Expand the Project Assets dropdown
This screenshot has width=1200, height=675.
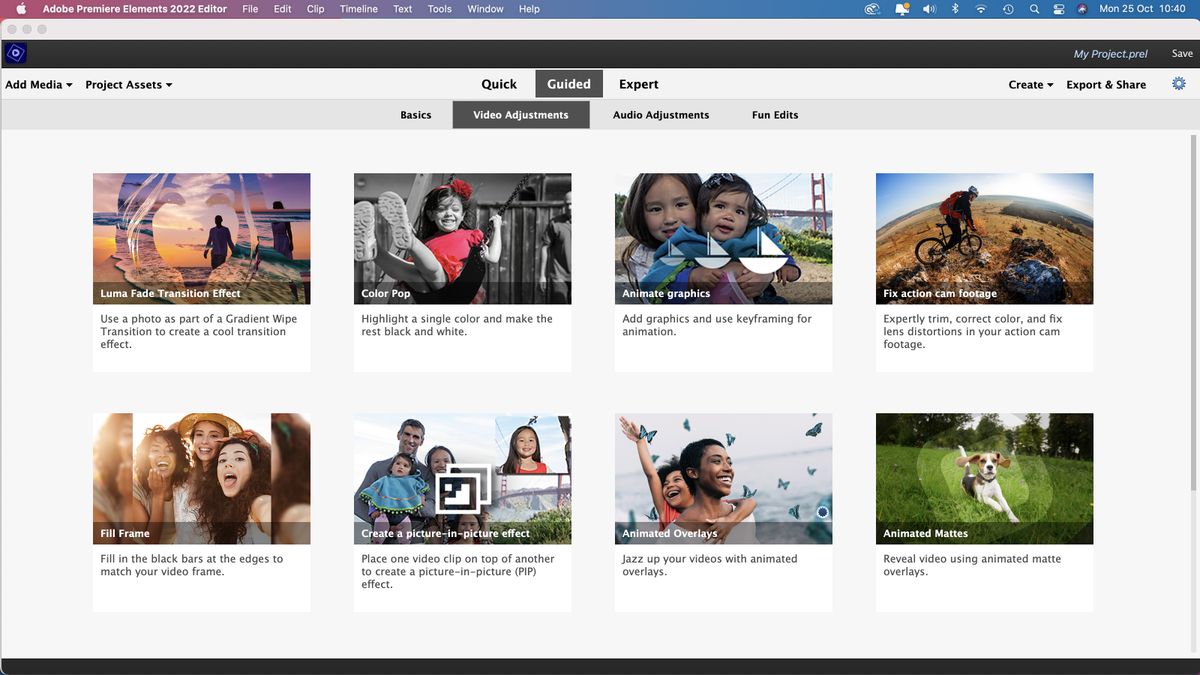128,84
